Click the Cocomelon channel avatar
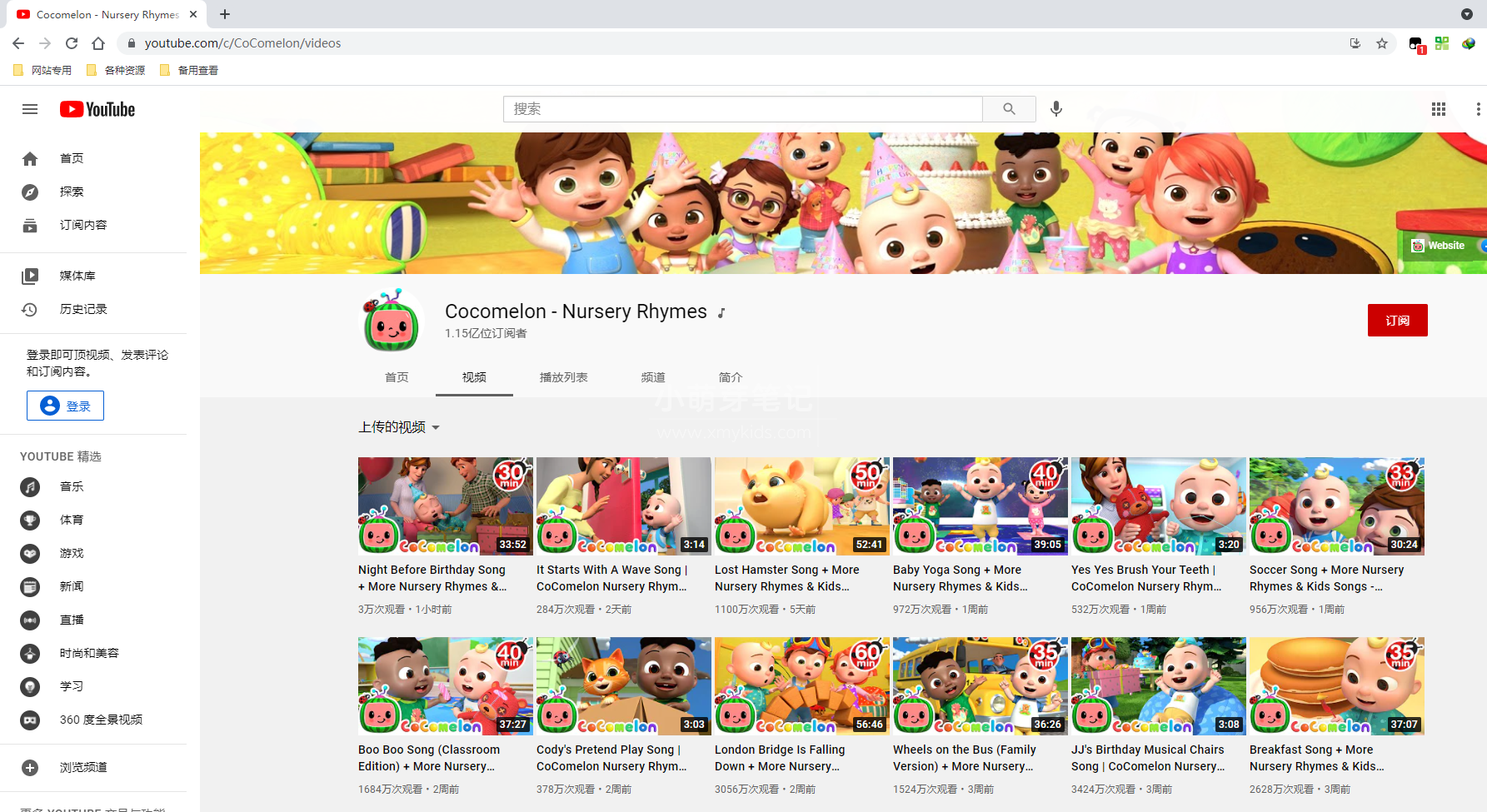The height and width of the screenshot is (812, 1487). tap(391, 321)
